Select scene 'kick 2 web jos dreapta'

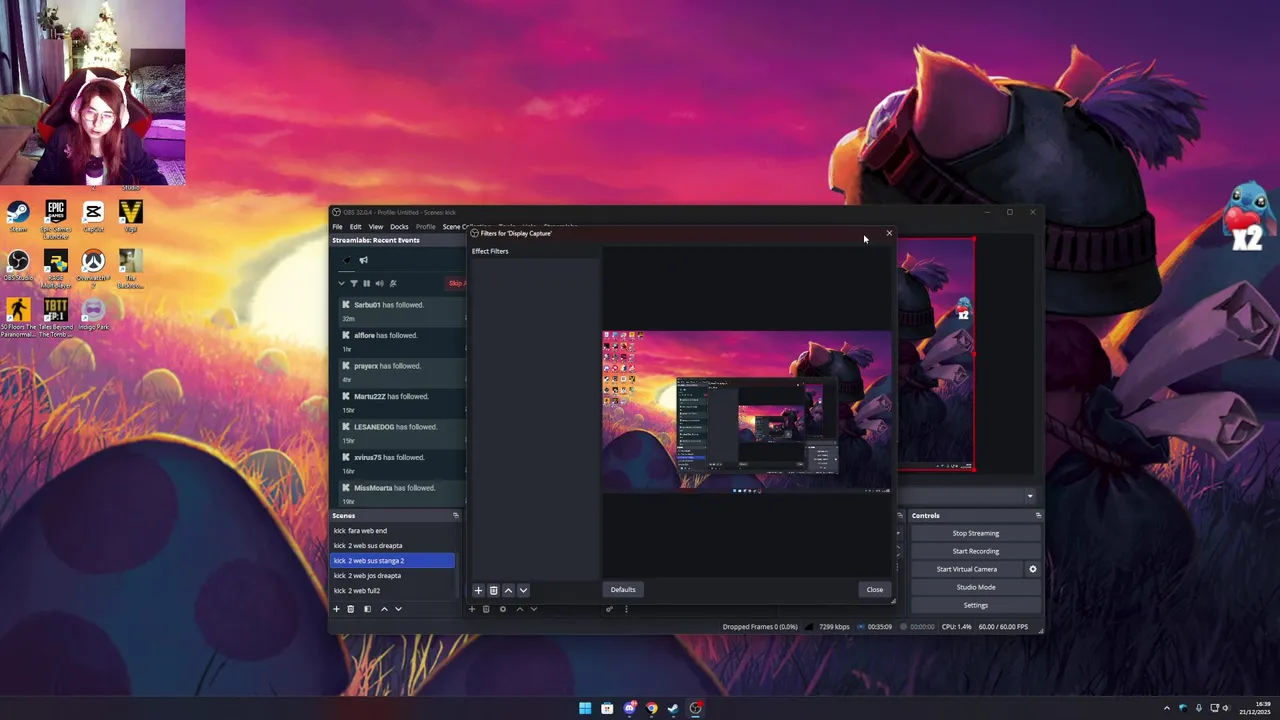pos(393,576)
